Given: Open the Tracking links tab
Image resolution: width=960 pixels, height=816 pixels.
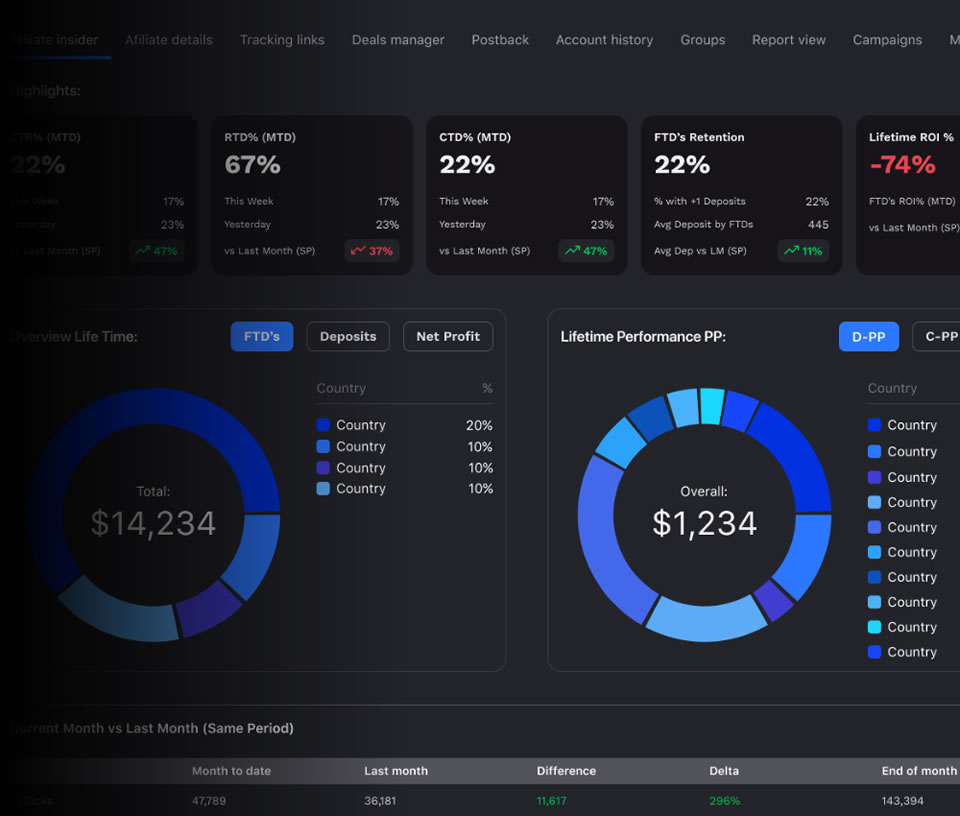Looking at the screenshot, I should point(282,40).
